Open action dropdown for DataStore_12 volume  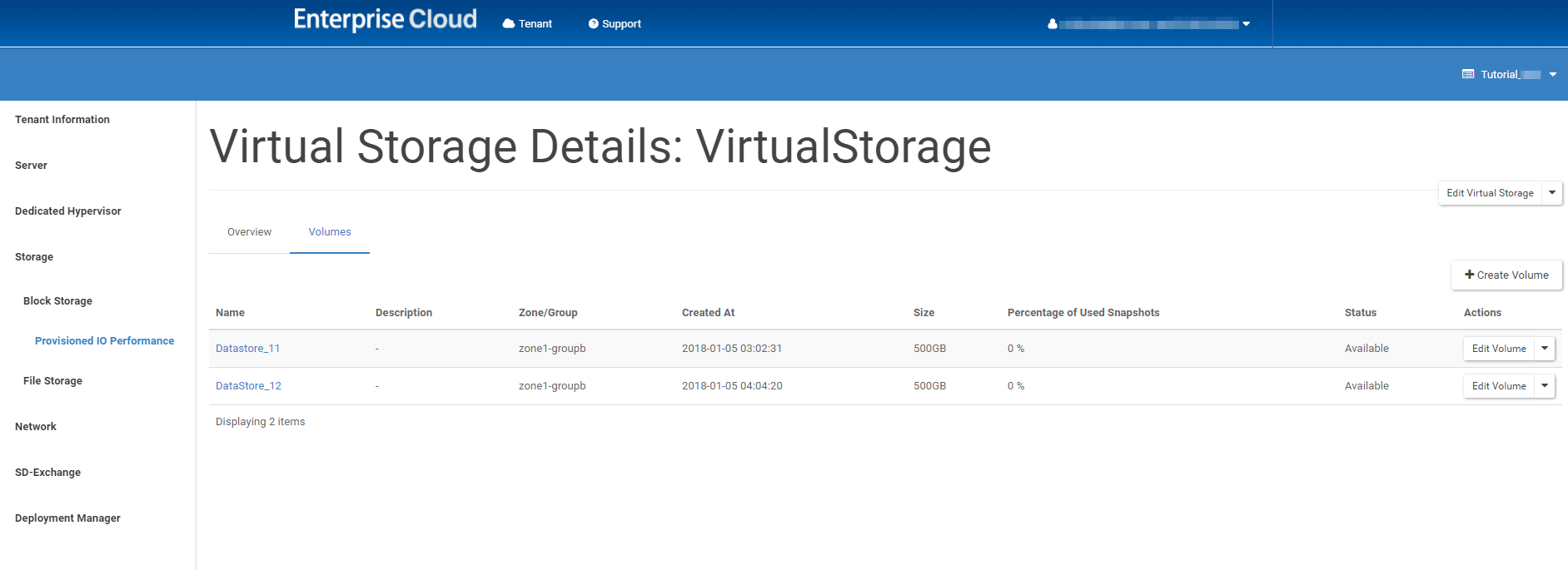[1545, 386]
